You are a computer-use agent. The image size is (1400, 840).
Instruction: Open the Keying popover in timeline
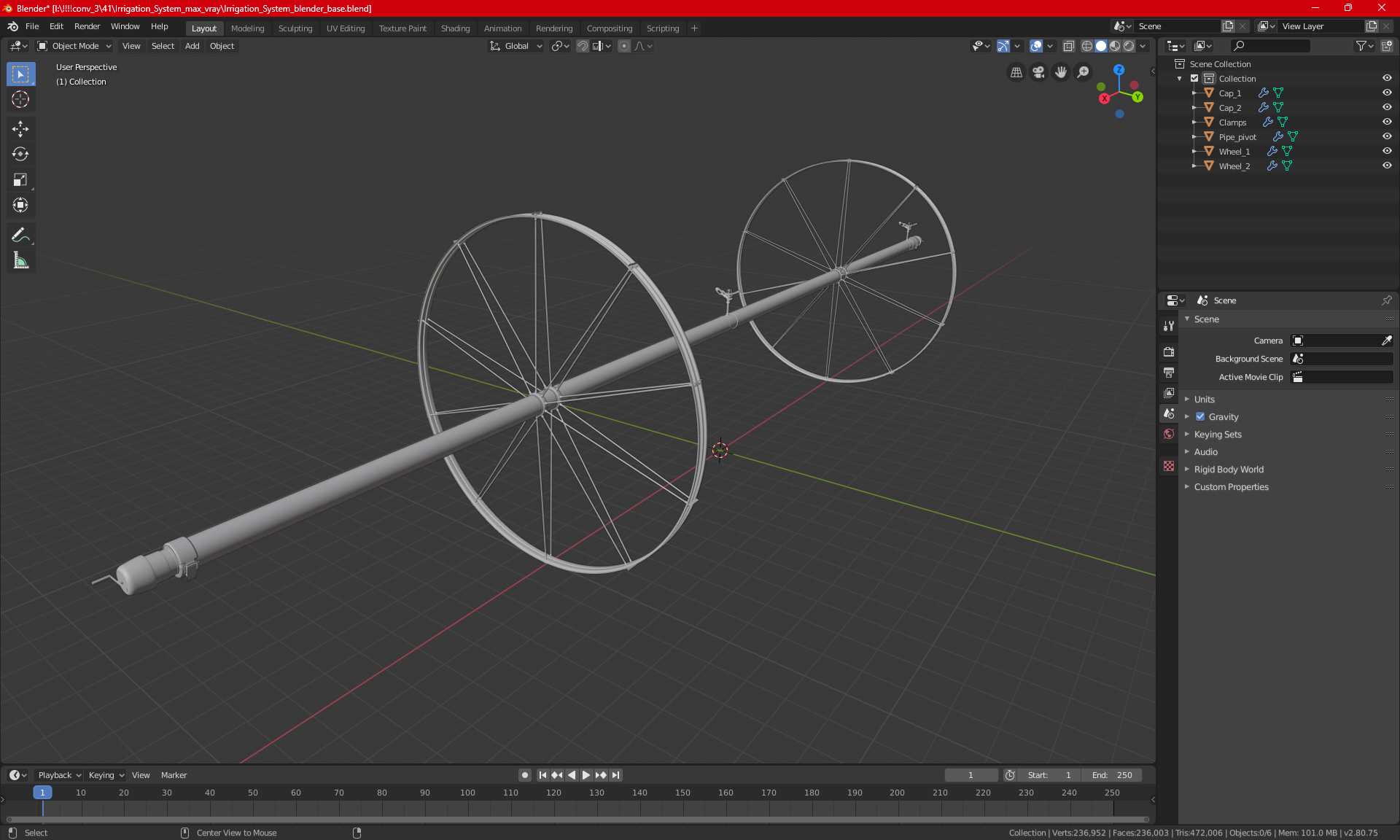106,775
